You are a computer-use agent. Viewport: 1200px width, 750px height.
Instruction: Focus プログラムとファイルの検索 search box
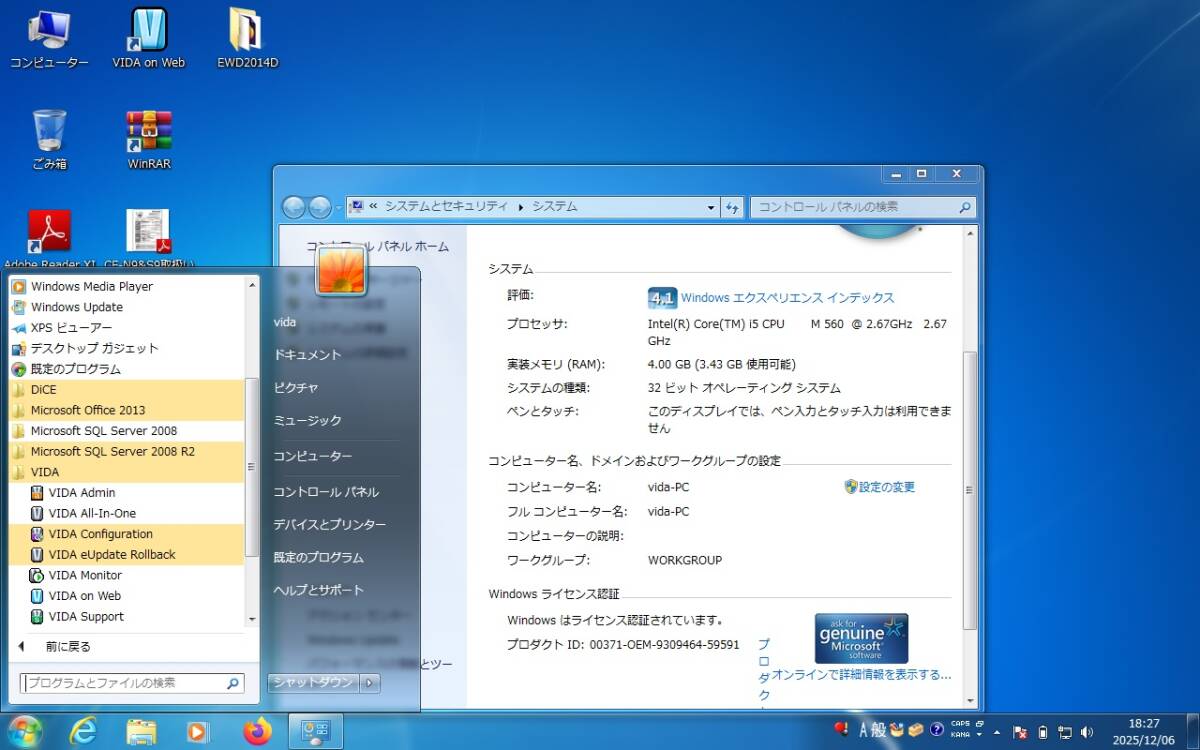tap(132, 683)
